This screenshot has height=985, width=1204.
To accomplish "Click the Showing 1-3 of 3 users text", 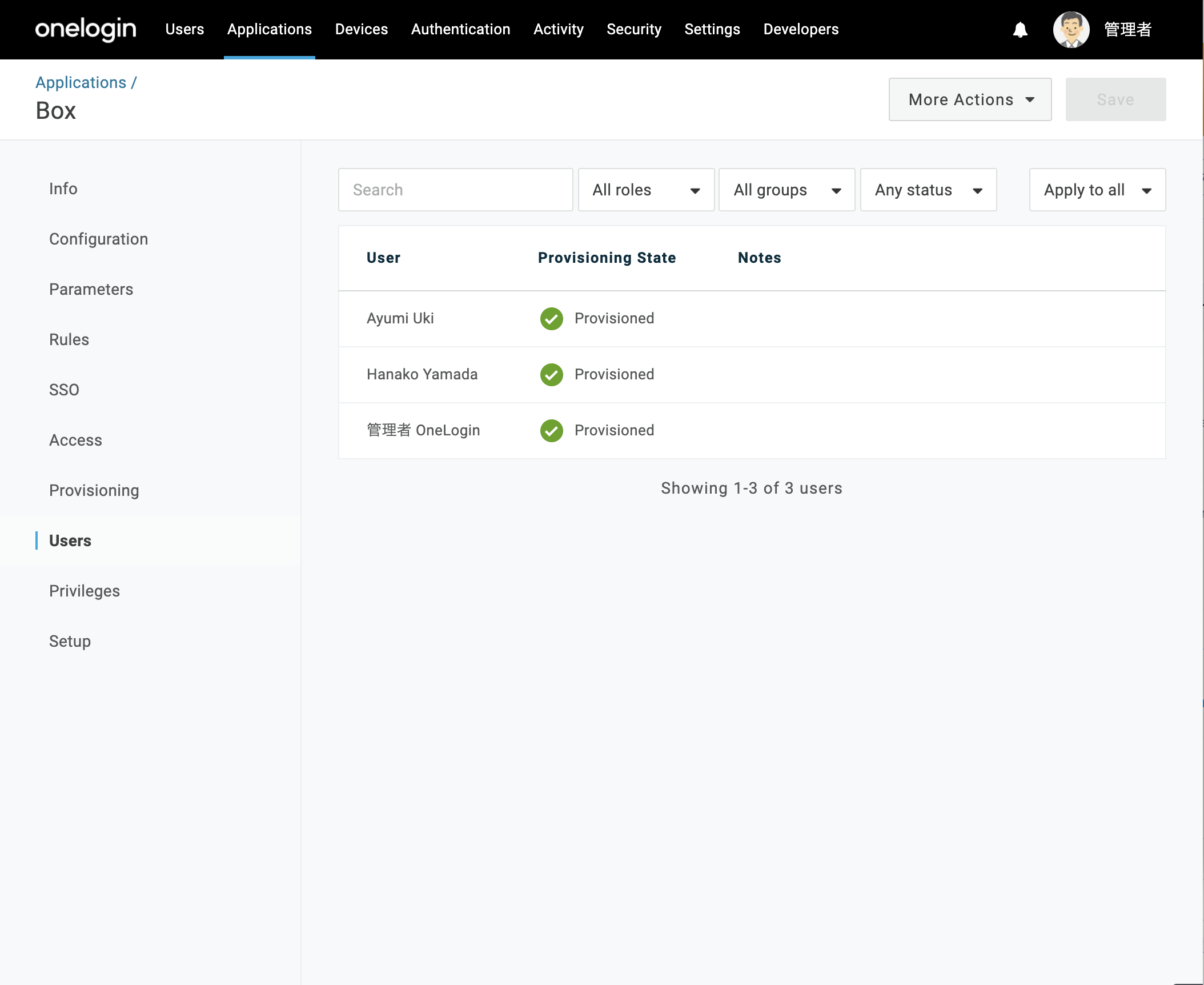I will coord(752,488).
